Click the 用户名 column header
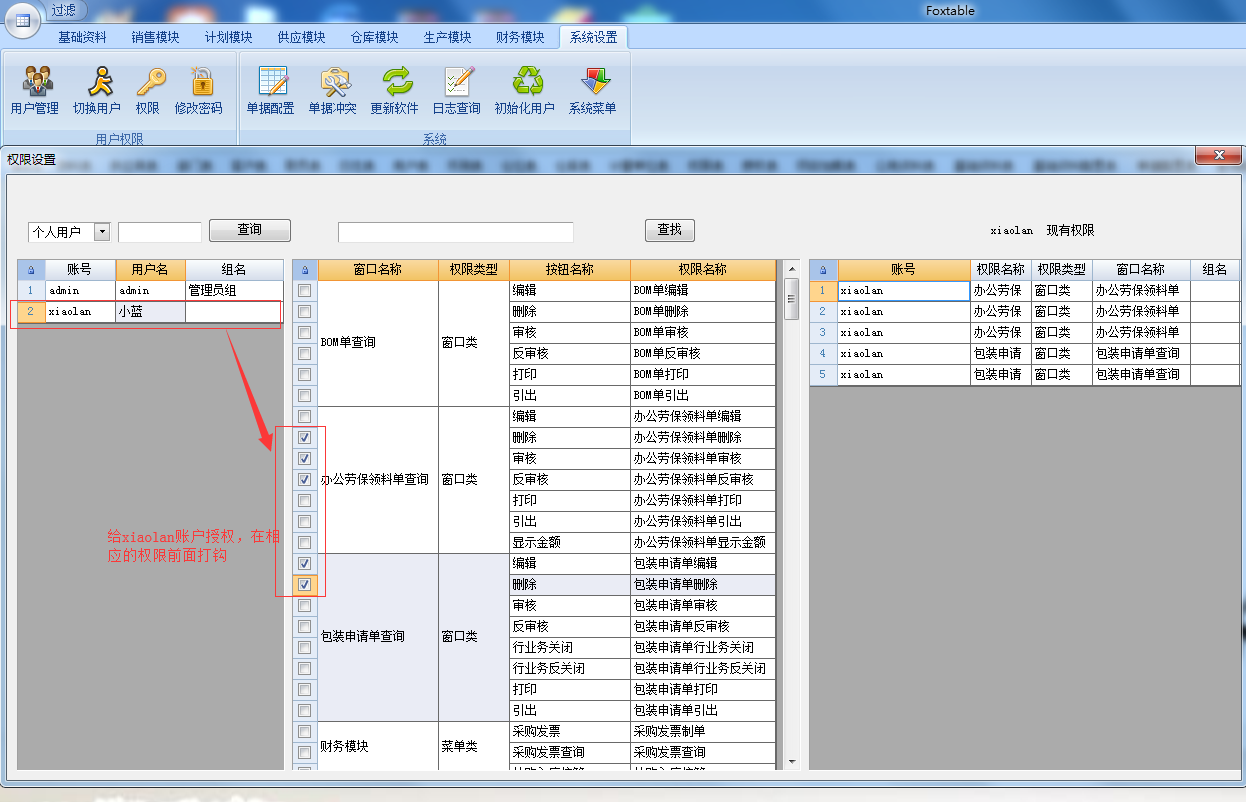Image resolution: width=1246 pixels, height=802 pixels. [x=150, y=270]
